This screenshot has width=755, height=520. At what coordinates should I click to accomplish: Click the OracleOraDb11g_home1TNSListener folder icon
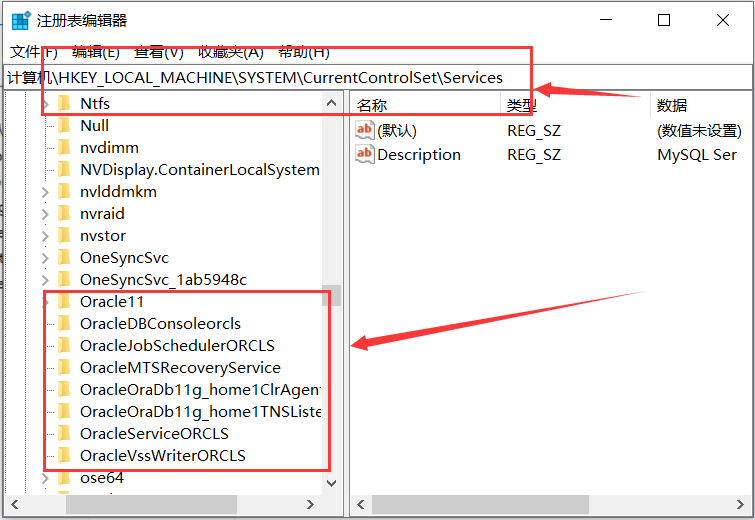64,412
